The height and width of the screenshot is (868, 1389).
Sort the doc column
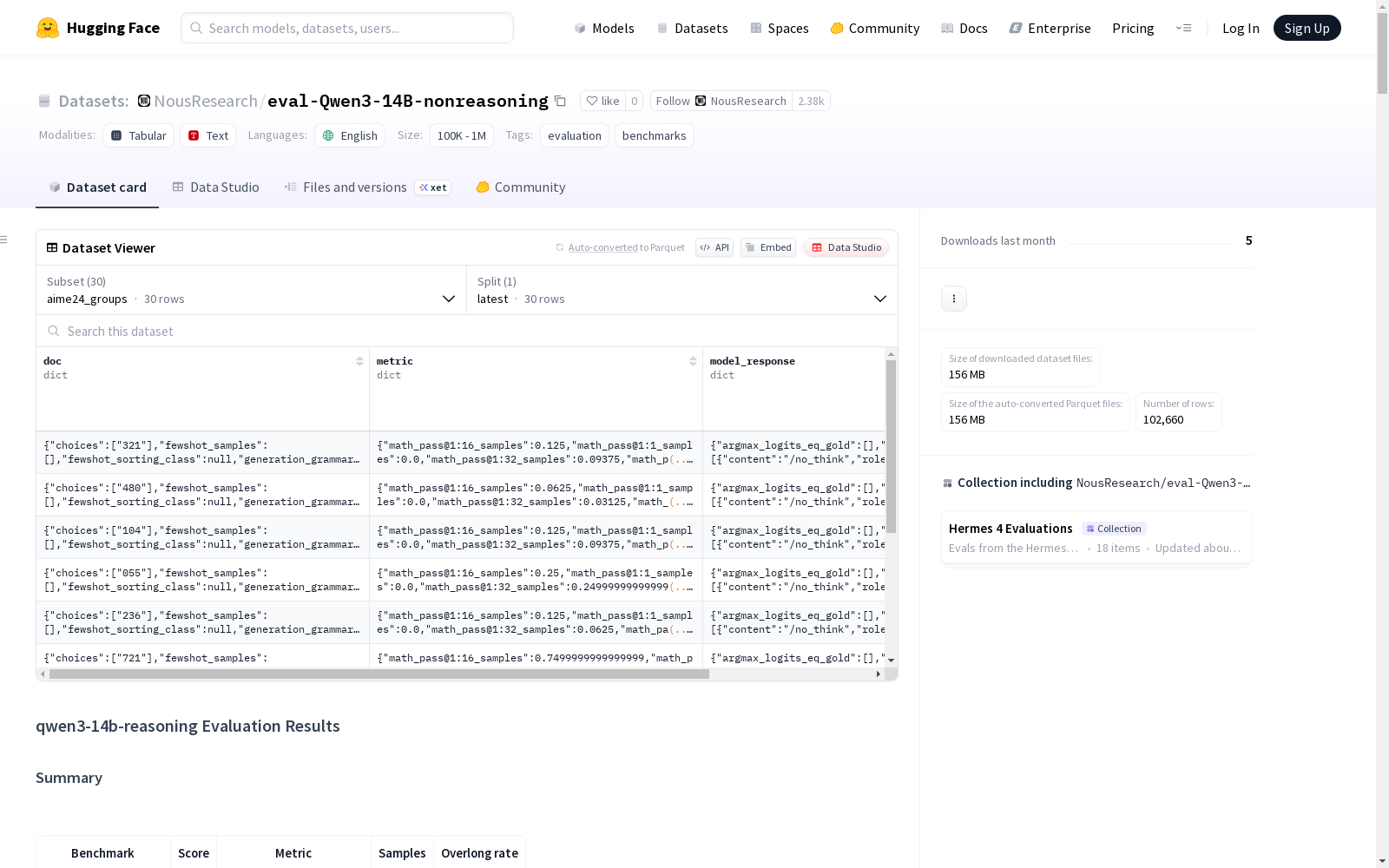359,361
